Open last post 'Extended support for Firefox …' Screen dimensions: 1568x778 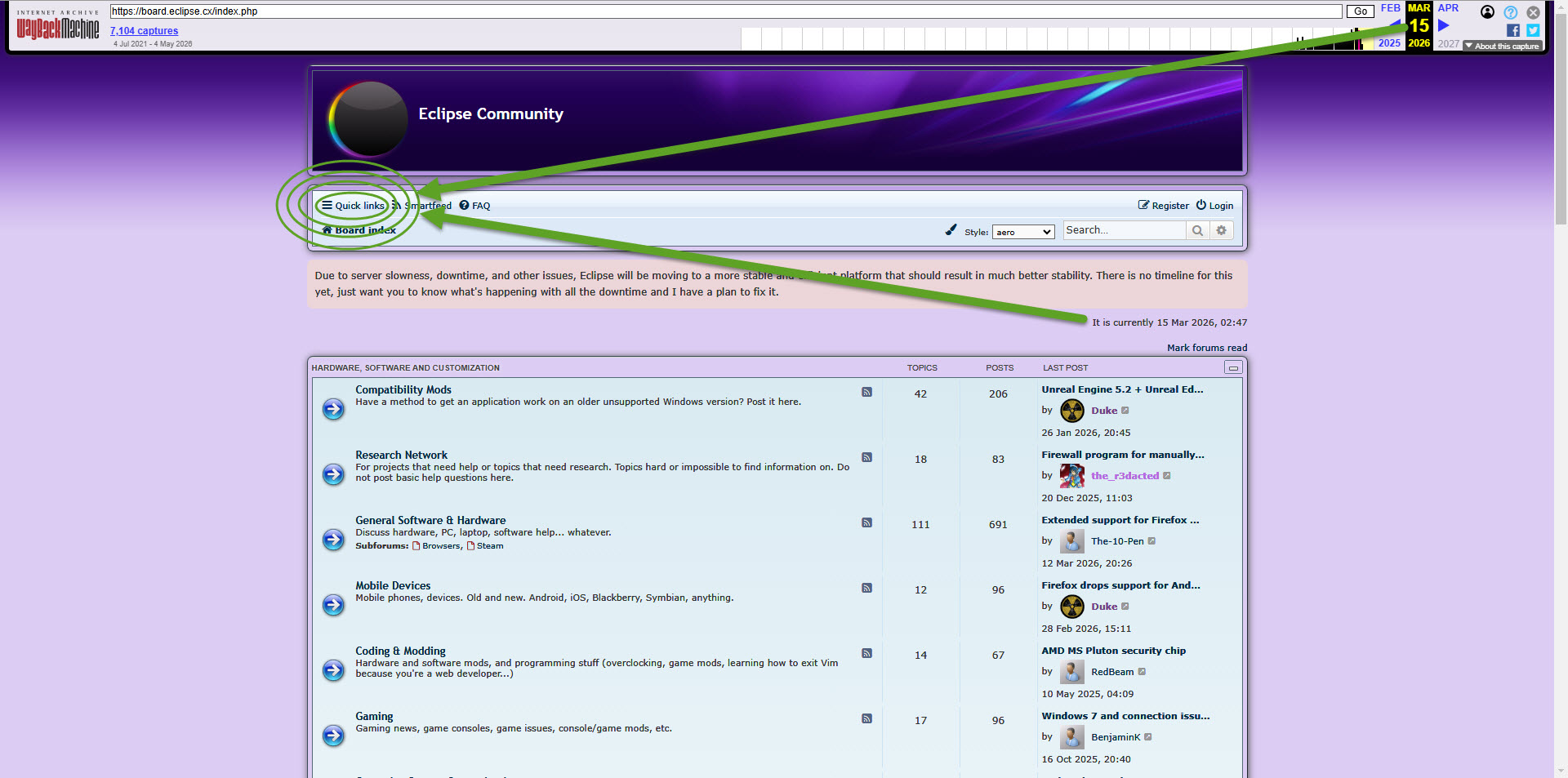click(x=1120, y=520)
